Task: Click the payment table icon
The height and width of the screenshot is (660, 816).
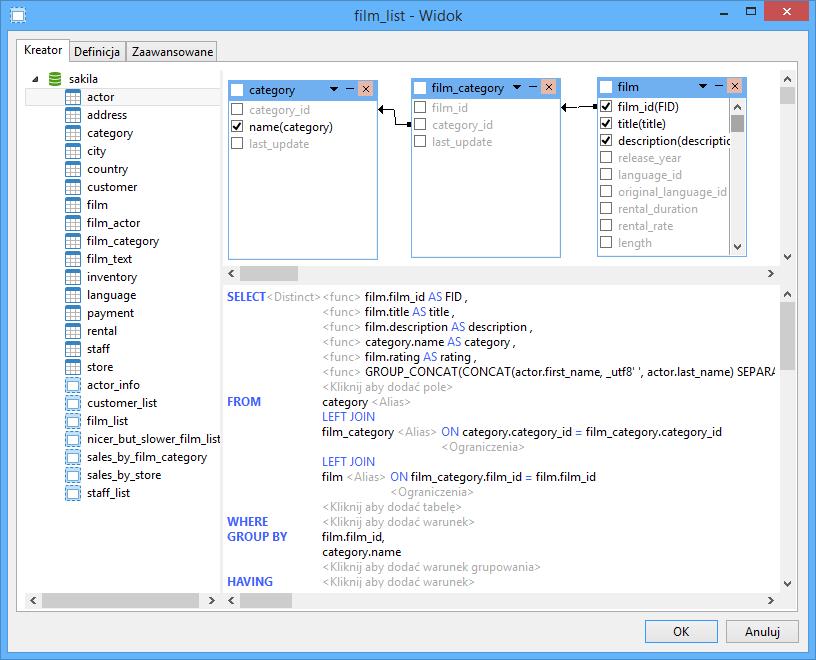Action: tap(73, 313)
